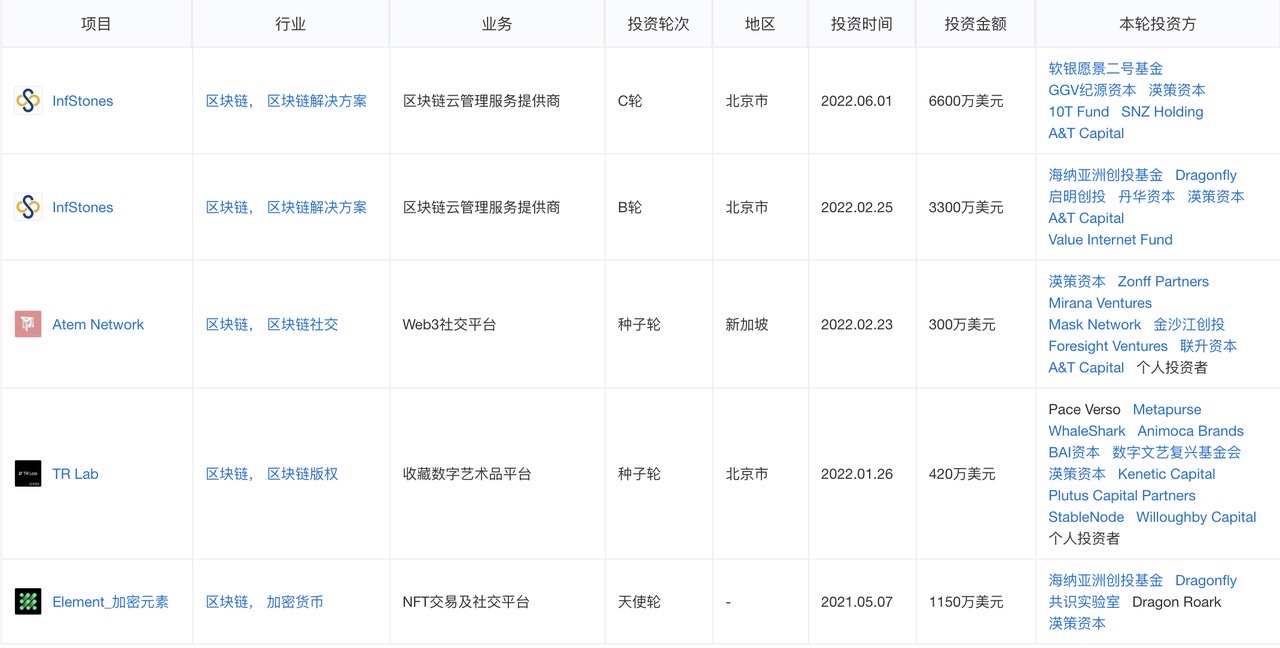Open investor Willoughby Capital
Image resolution: width=1280 pixels, height=648 pixels.
1196,517
